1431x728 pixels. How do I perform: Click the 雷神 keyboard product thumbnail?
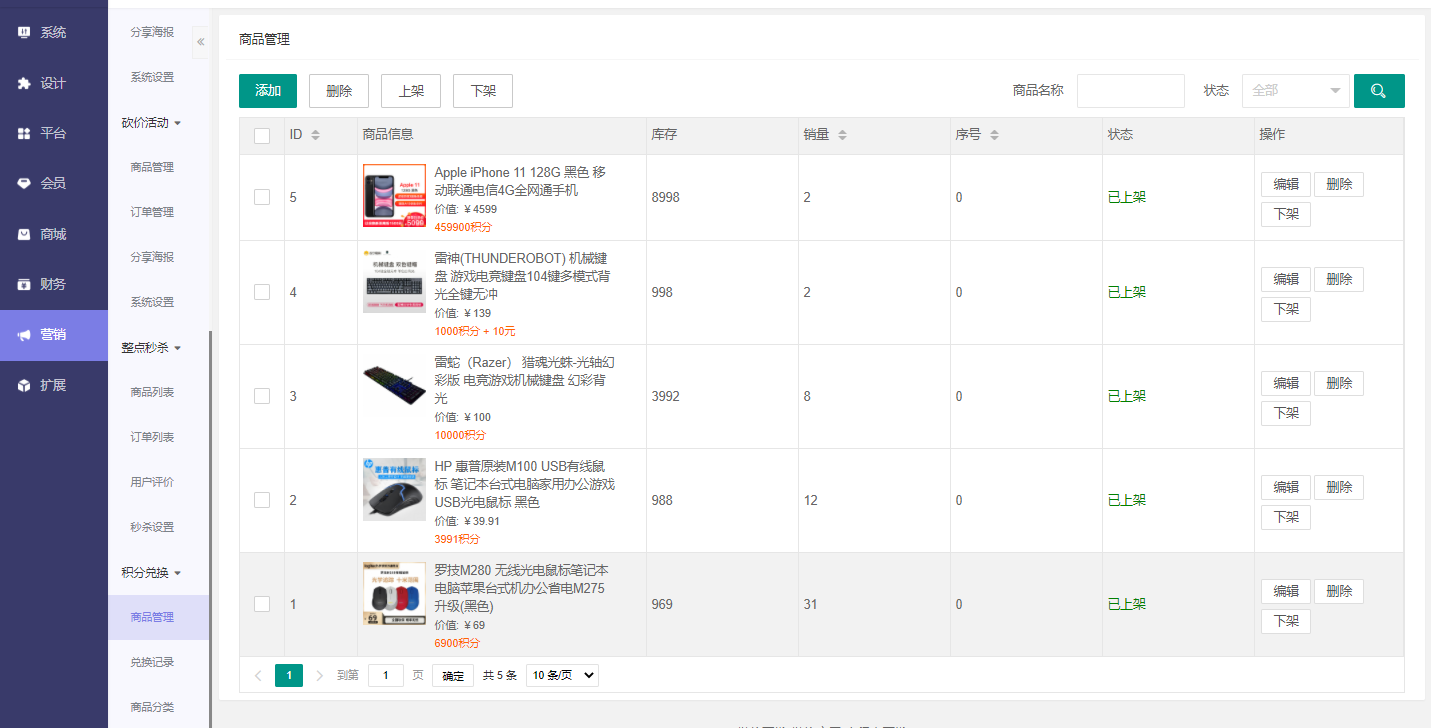click(394, 281)
